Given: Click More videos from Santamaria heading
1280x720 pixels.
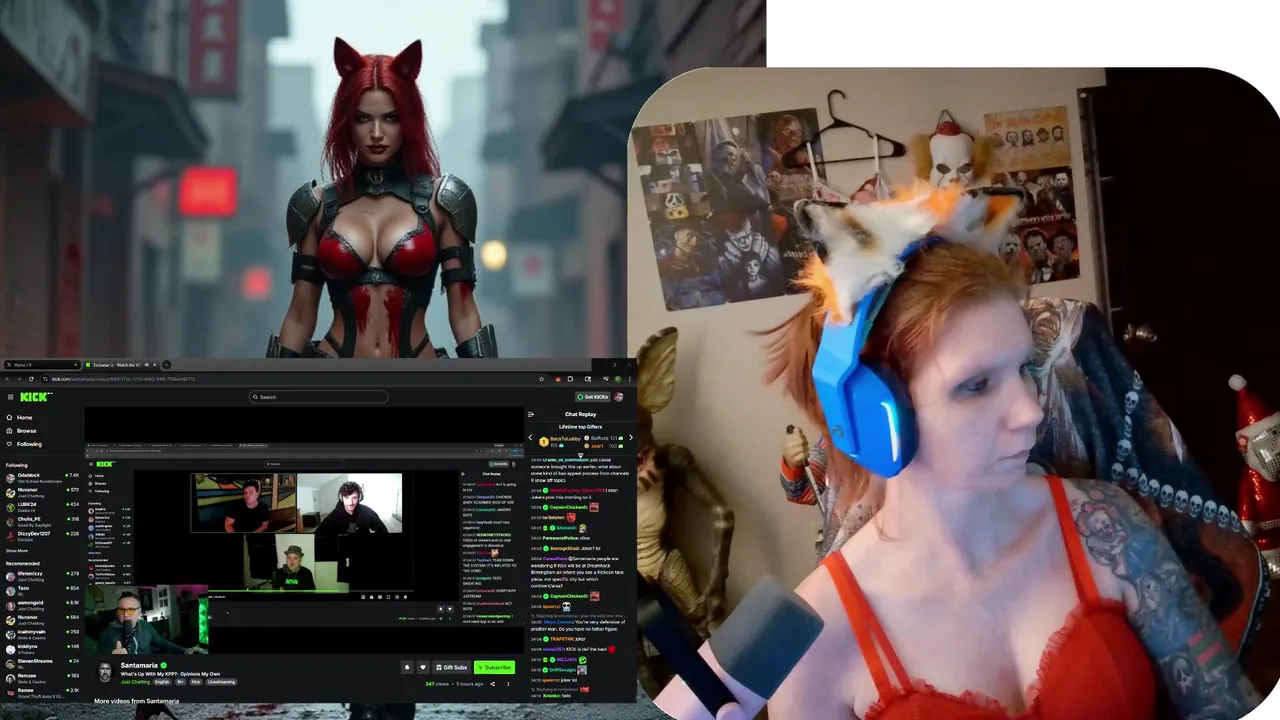Looking at the screenshot, I should pyautogui.click(x=137, y=701).
